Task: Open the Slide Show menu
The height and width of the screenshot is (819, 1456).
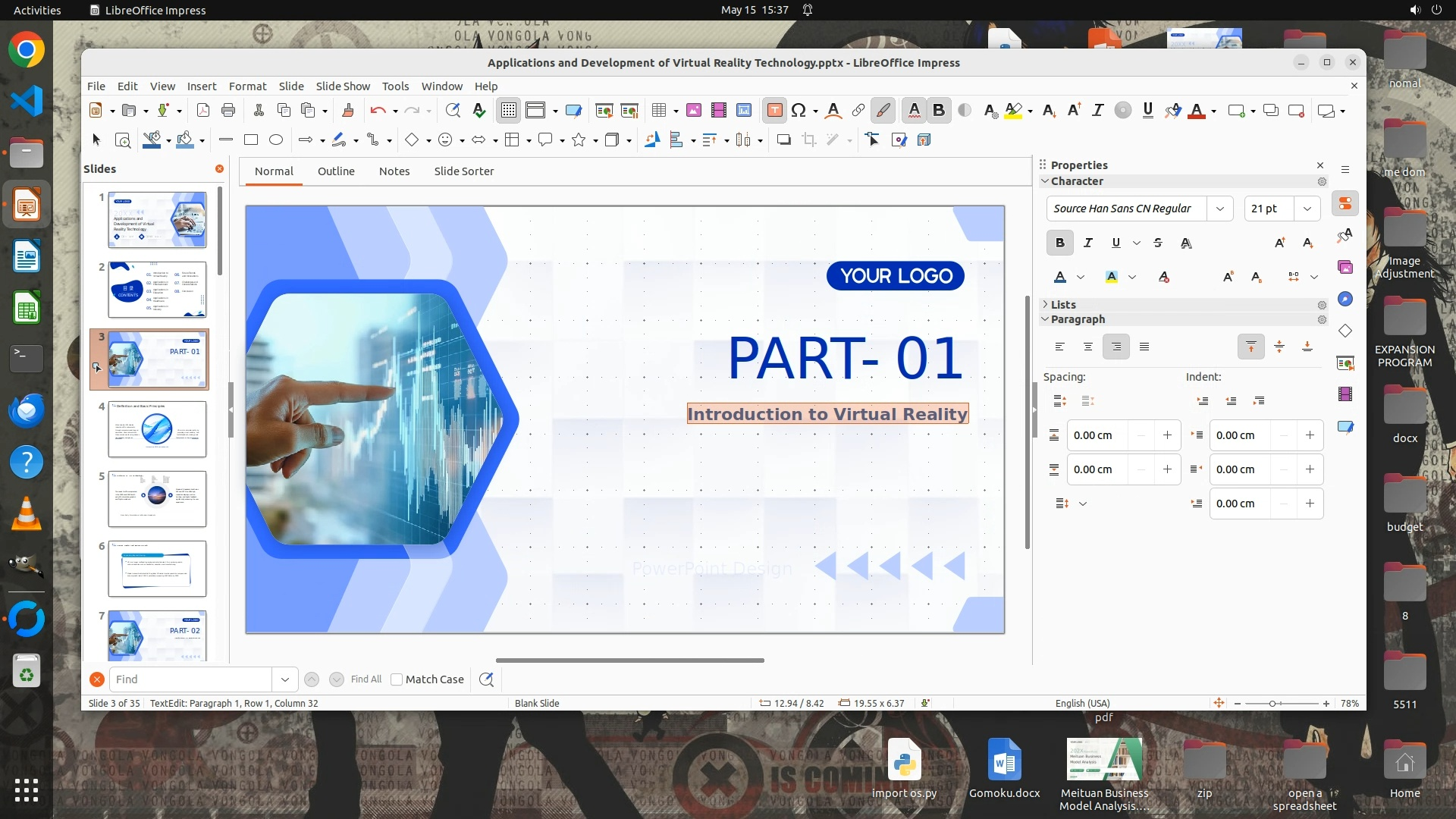Action: (x=343, y=86)
